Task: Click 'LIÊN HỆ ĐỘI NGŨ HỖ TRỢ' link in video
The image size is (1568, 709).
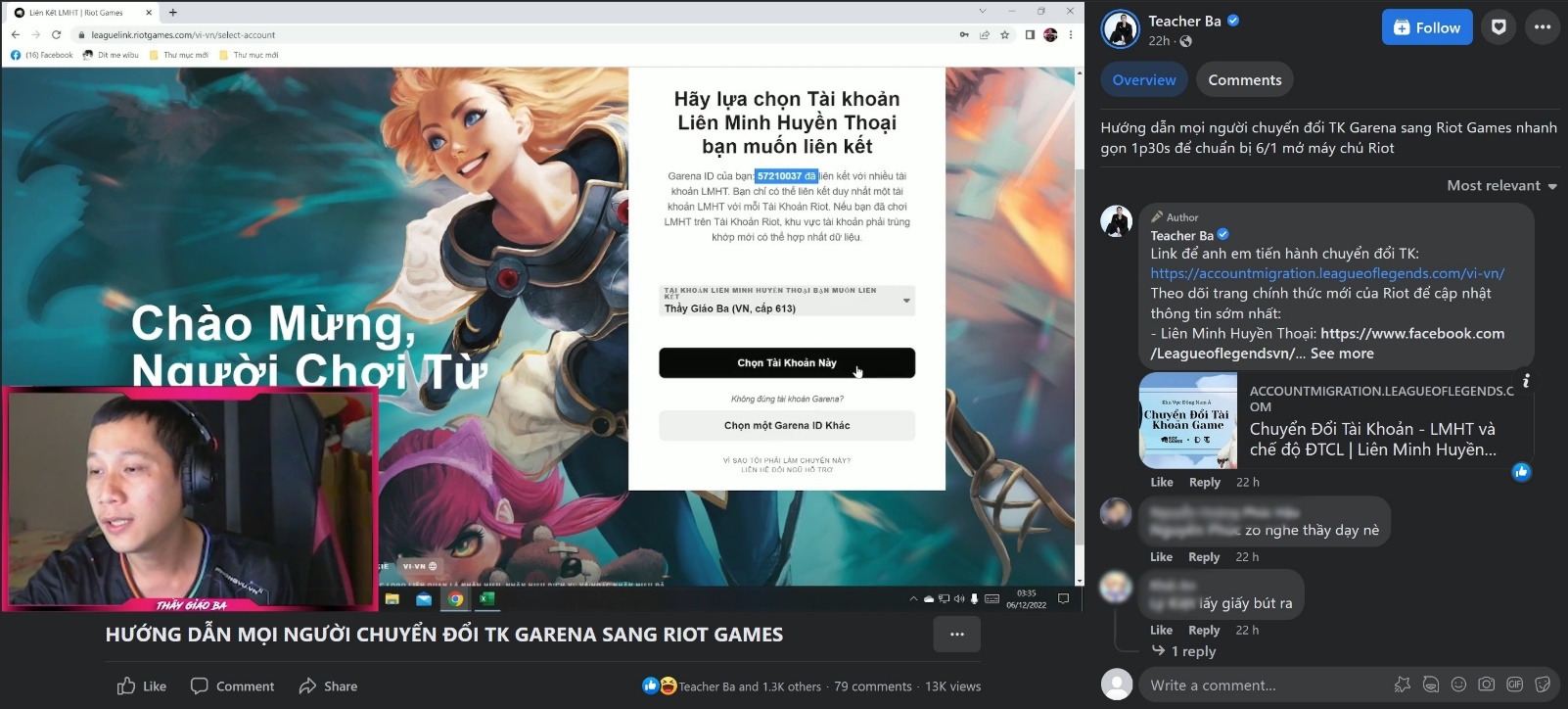Action: click(x=787, y=469)
